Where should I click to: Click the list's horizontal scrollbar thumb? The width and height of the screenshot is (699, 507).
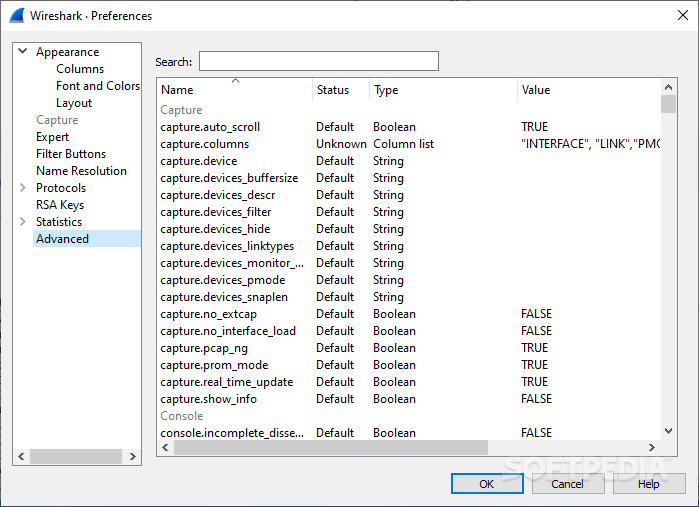coord(331,447)
